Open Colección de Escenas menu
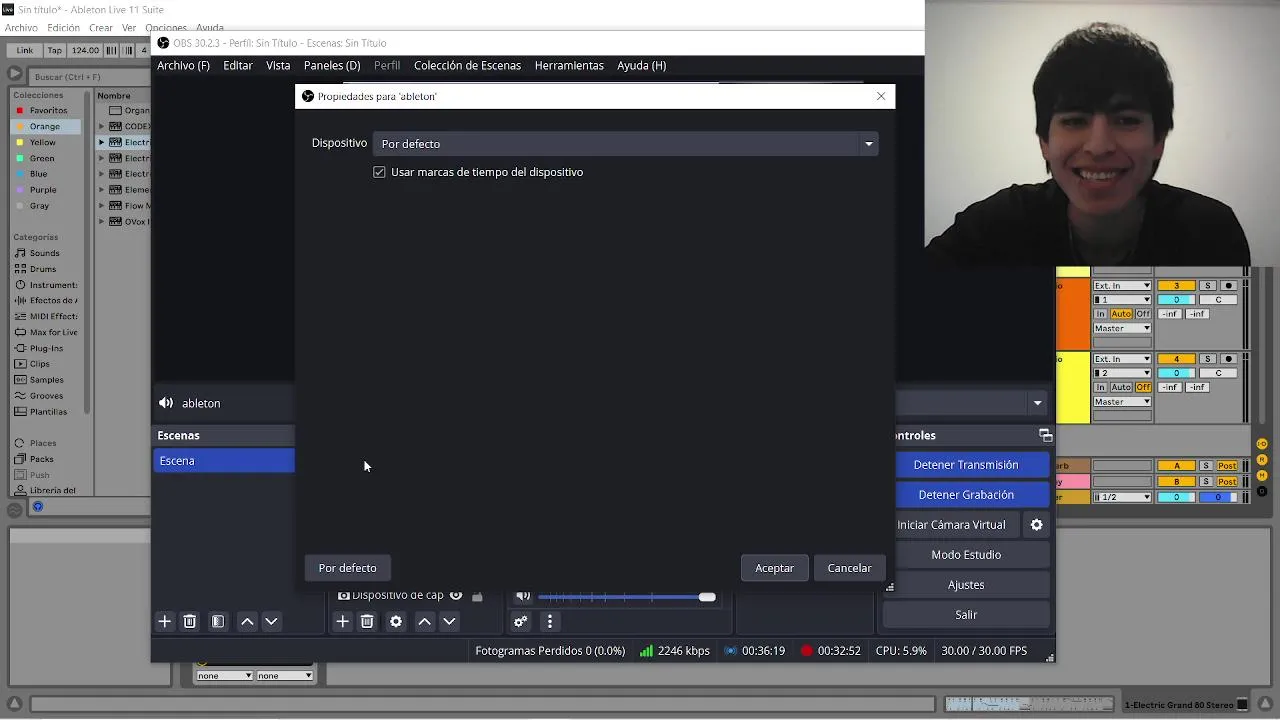Viewport: 1280px width, 720px height. click(467, 65)
